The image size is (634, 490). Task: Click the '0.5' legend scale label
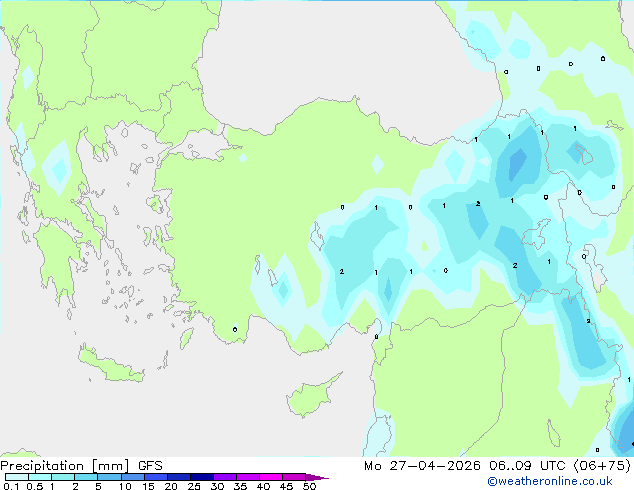coord(34,486)
